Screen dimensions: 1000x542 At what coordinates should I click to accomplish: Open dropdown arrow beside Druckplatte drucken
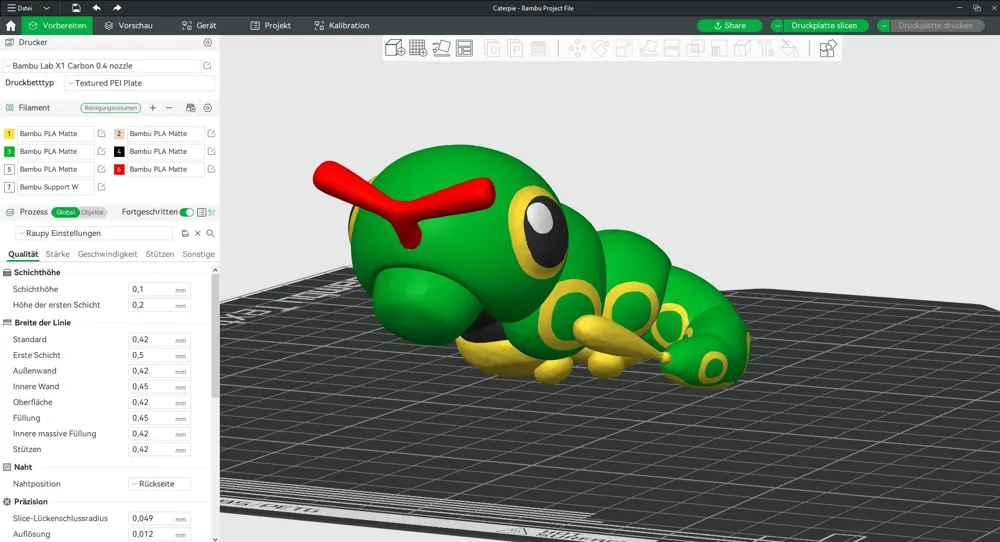click(x=883, y=26)
